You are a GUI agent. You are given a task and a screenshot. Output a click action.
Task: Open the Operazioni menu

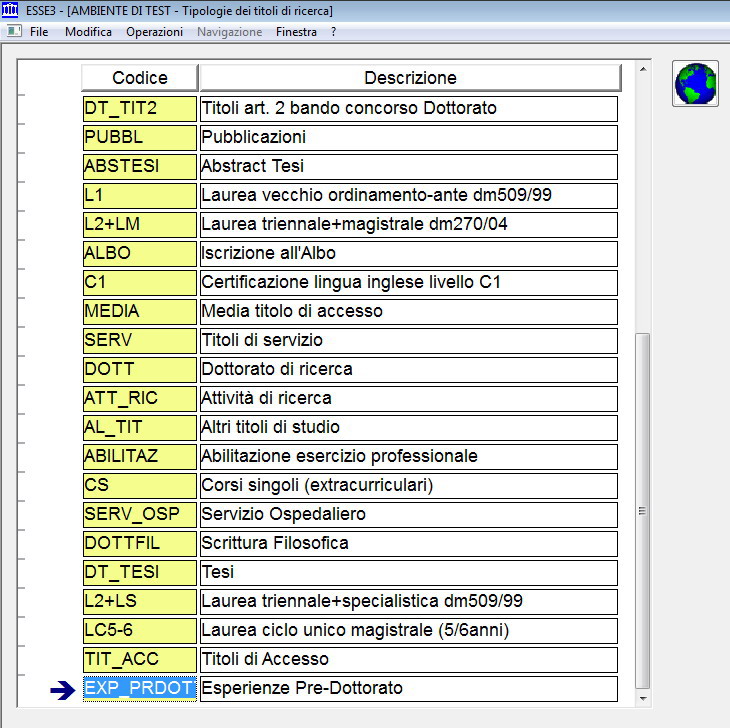point(154,32)
